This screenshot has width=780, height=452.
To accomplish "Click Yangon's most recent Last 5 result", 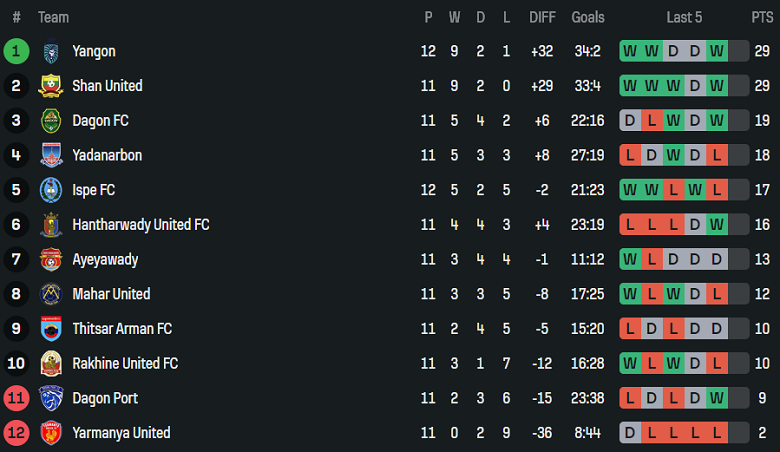I will click(x=716, y=52).
